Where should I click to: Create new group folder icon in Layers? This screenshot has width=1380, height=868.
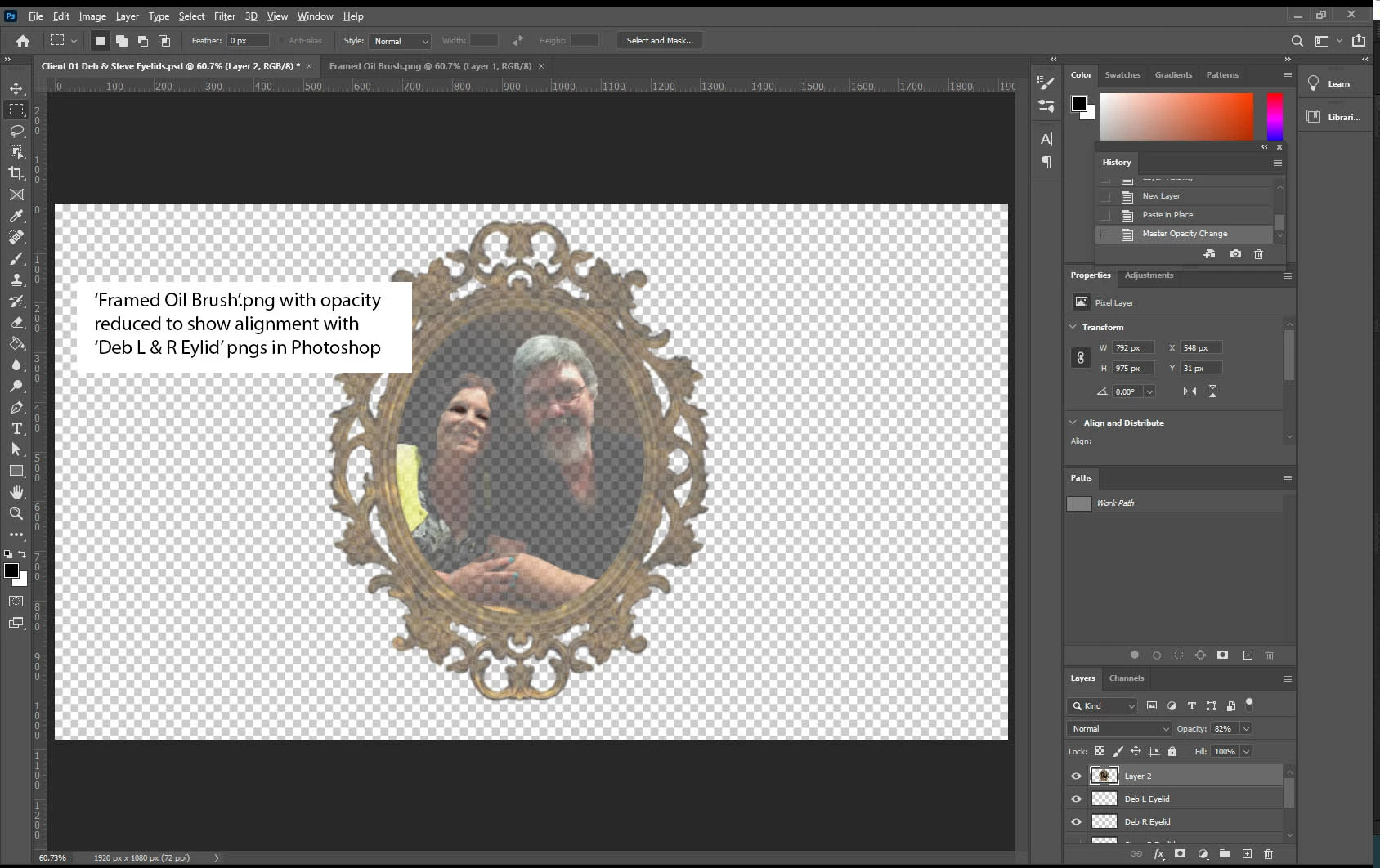coord(1224,853)
